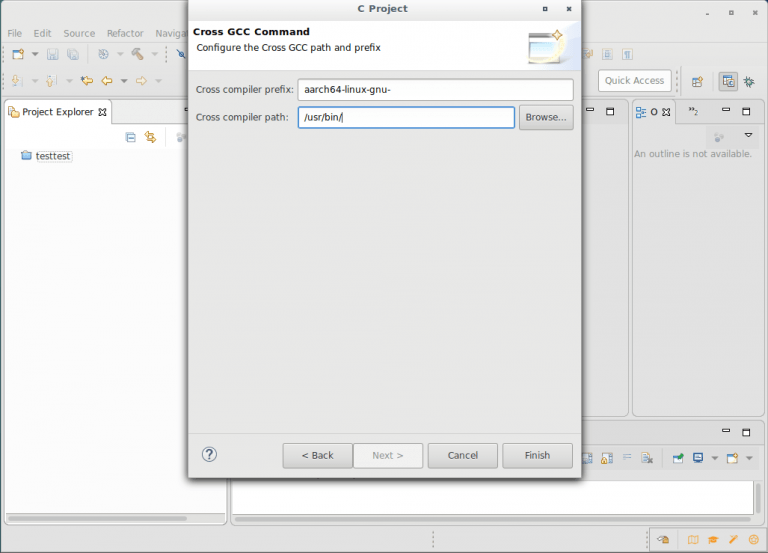Click the build hammer icon

click(x=137, y=54)
